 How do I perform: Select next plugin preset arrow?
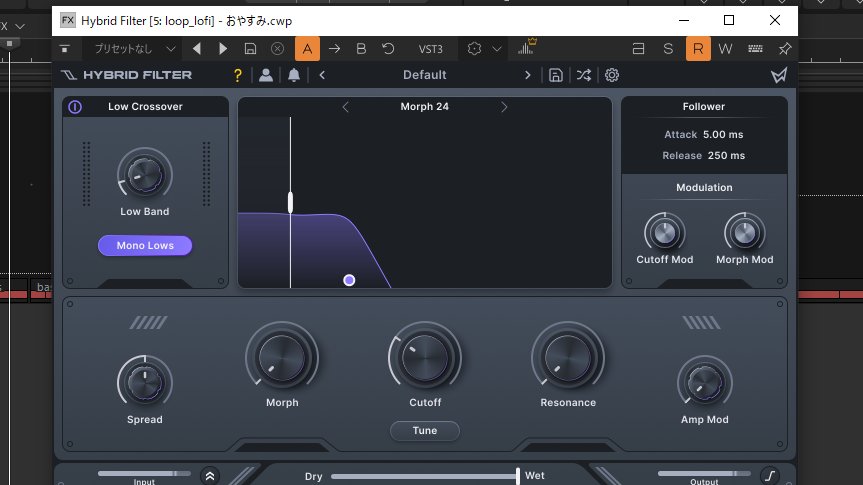click(x=527, y=75)
